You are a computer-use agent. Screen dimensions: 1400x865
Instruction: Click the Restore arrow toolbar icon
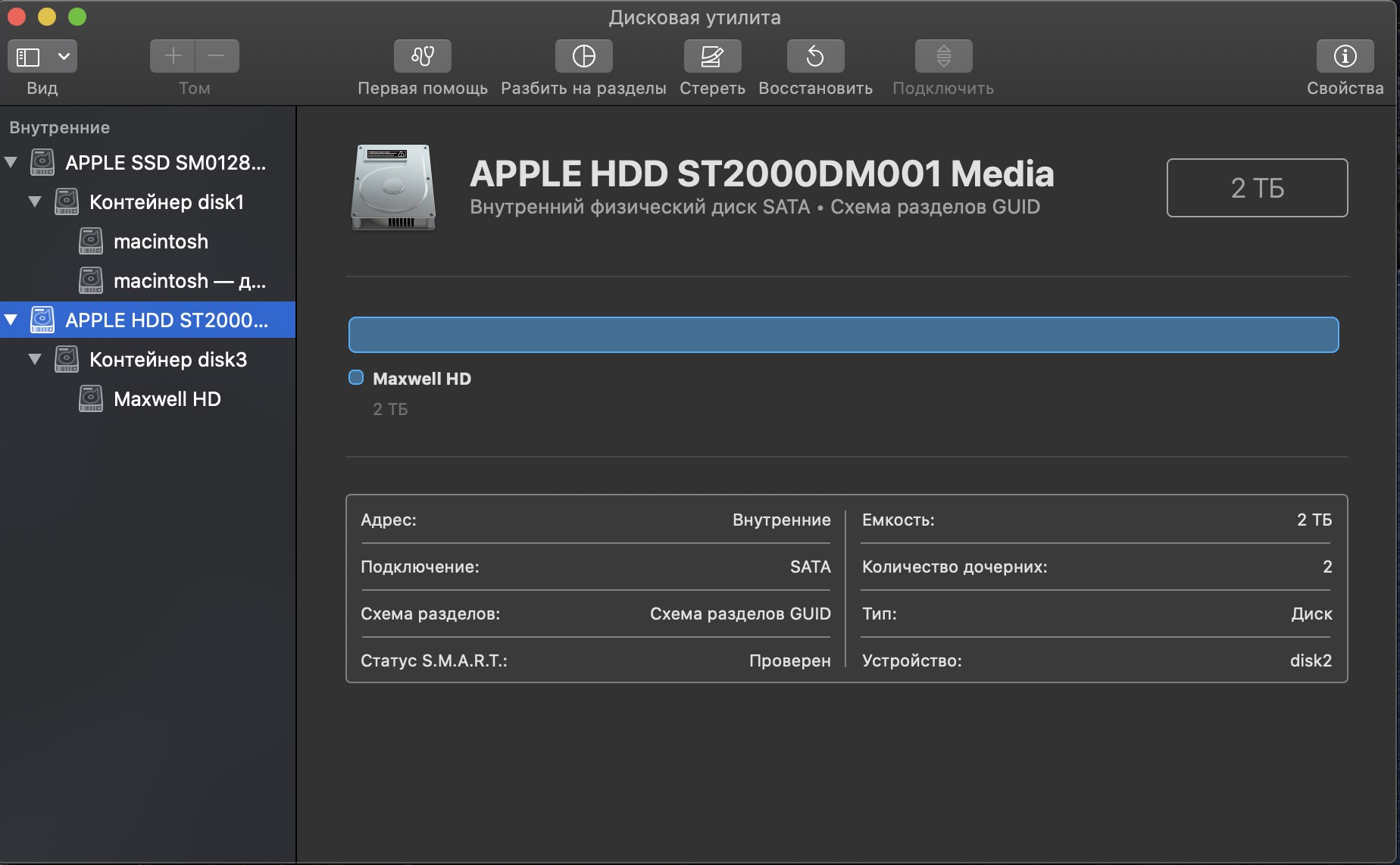pos(815,56)
